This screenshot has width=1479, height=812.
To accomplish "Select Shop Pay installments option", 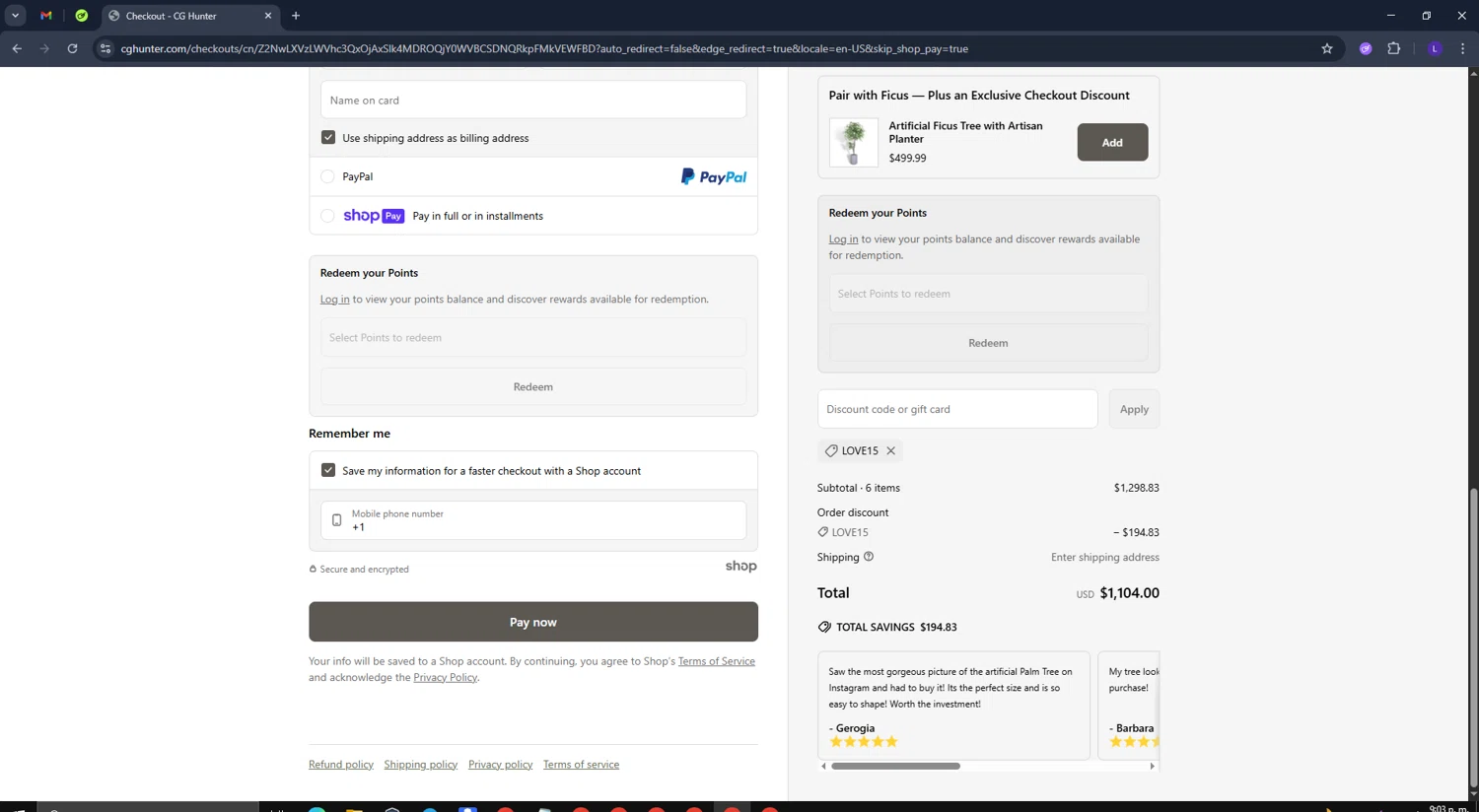I will (x=327, y=216).
